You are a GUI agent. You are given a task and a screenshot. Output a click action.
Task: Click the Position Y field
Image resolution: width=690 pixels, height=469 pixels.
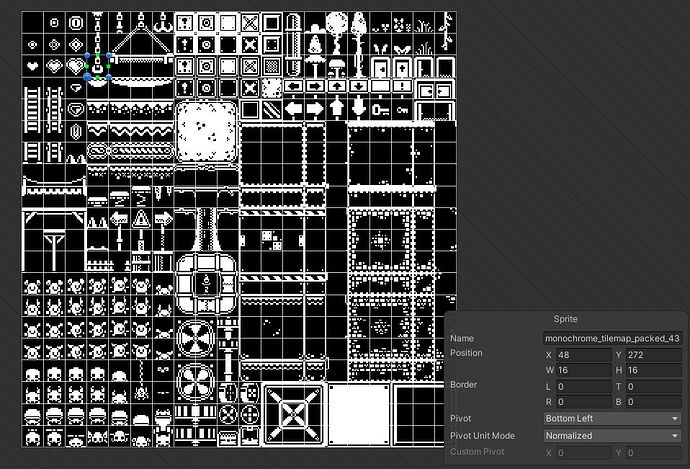click(654, 355)
